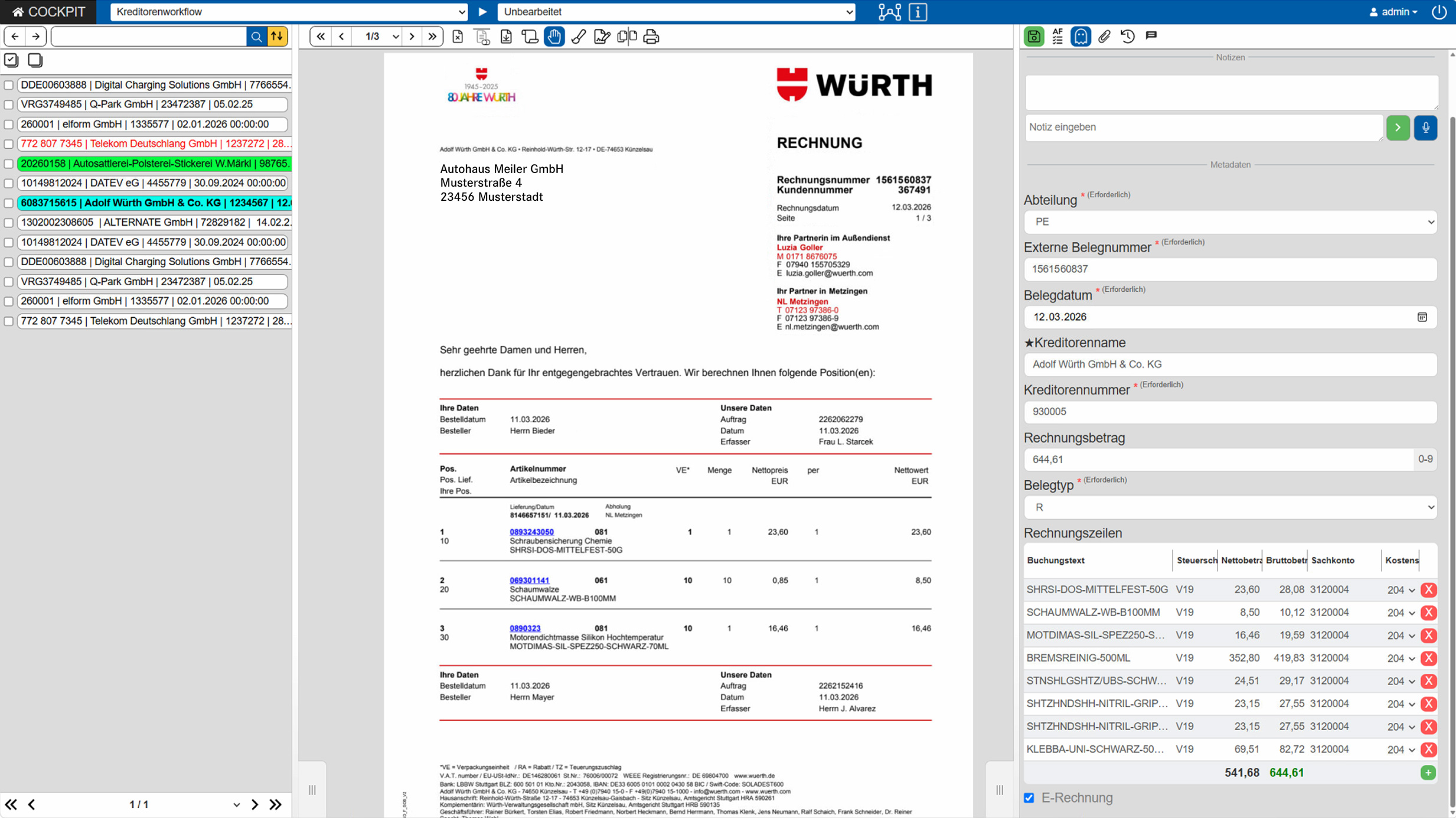
Task: Click the compare documents icon
Action: click(626, 37)
